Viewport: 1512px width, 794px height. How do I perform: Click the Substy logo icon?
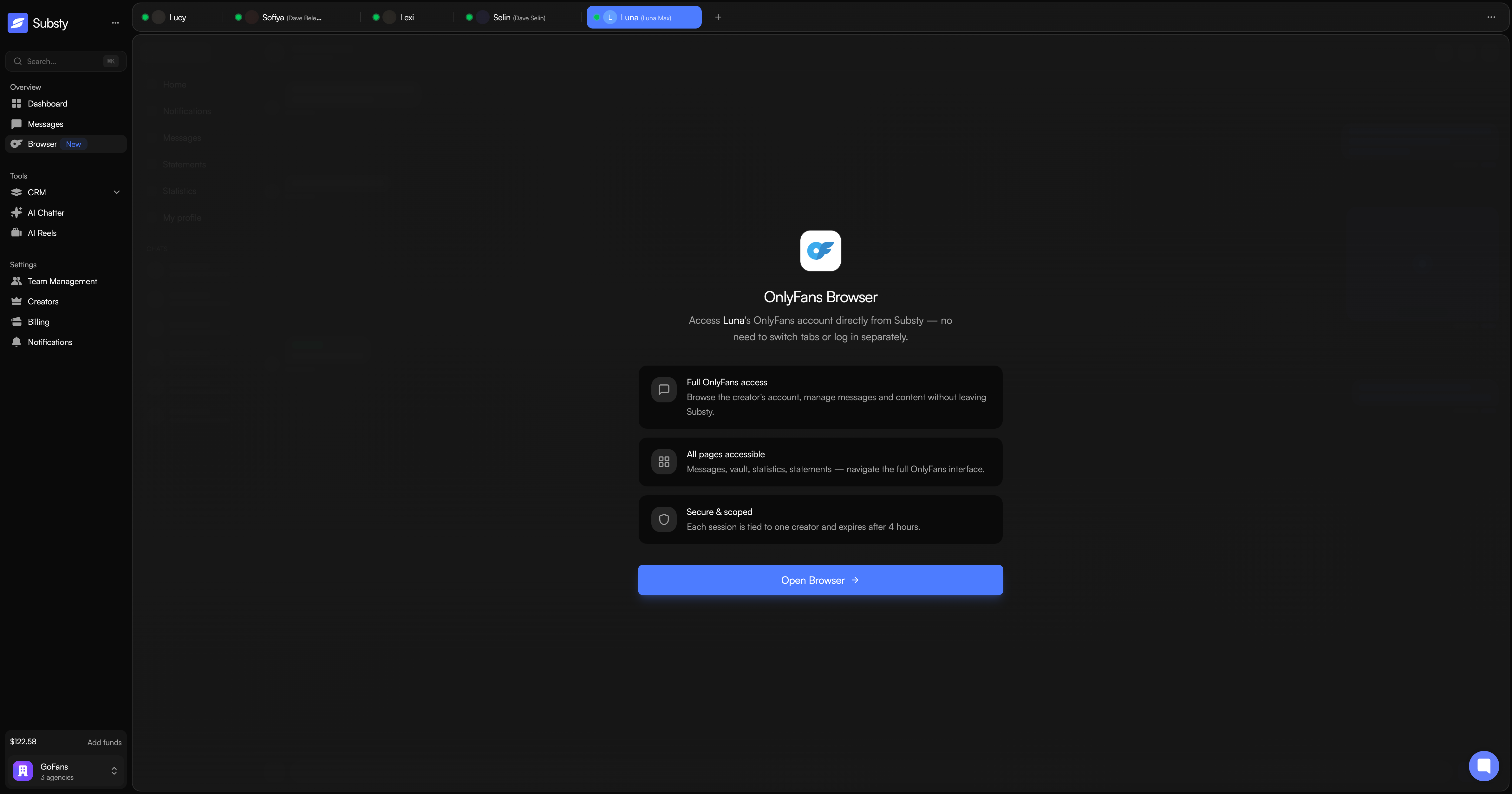[x=18, y=23]
